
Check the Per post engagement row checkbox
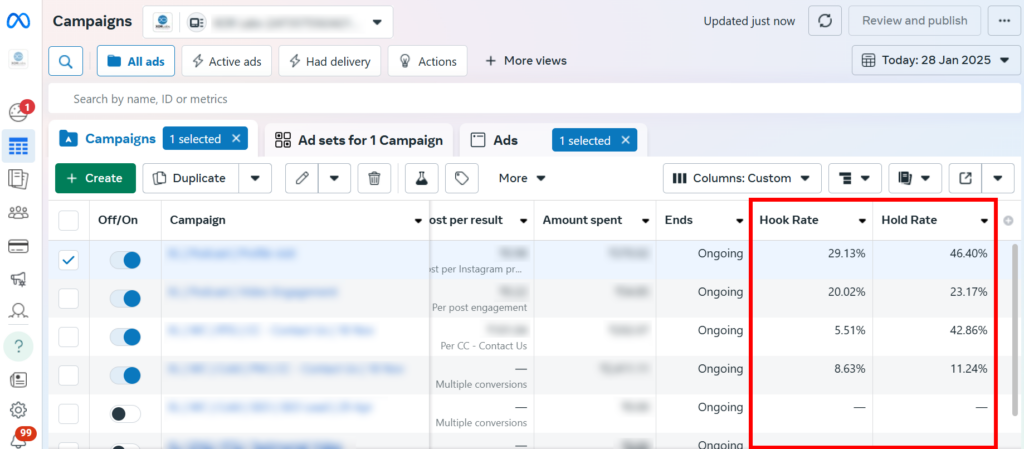[69, 299]
